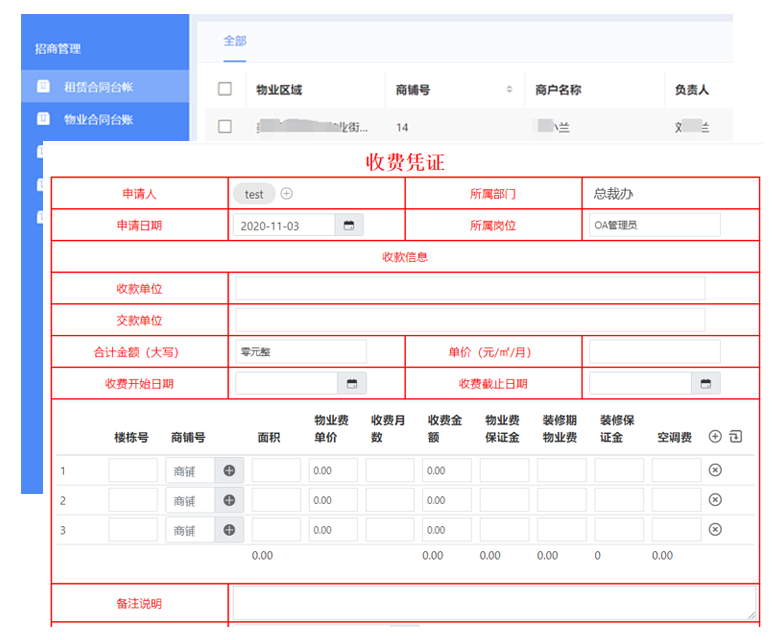Click row 1 装修期物业费 input
This screenshot has height=640, width=774.
[x=562, y=470]
